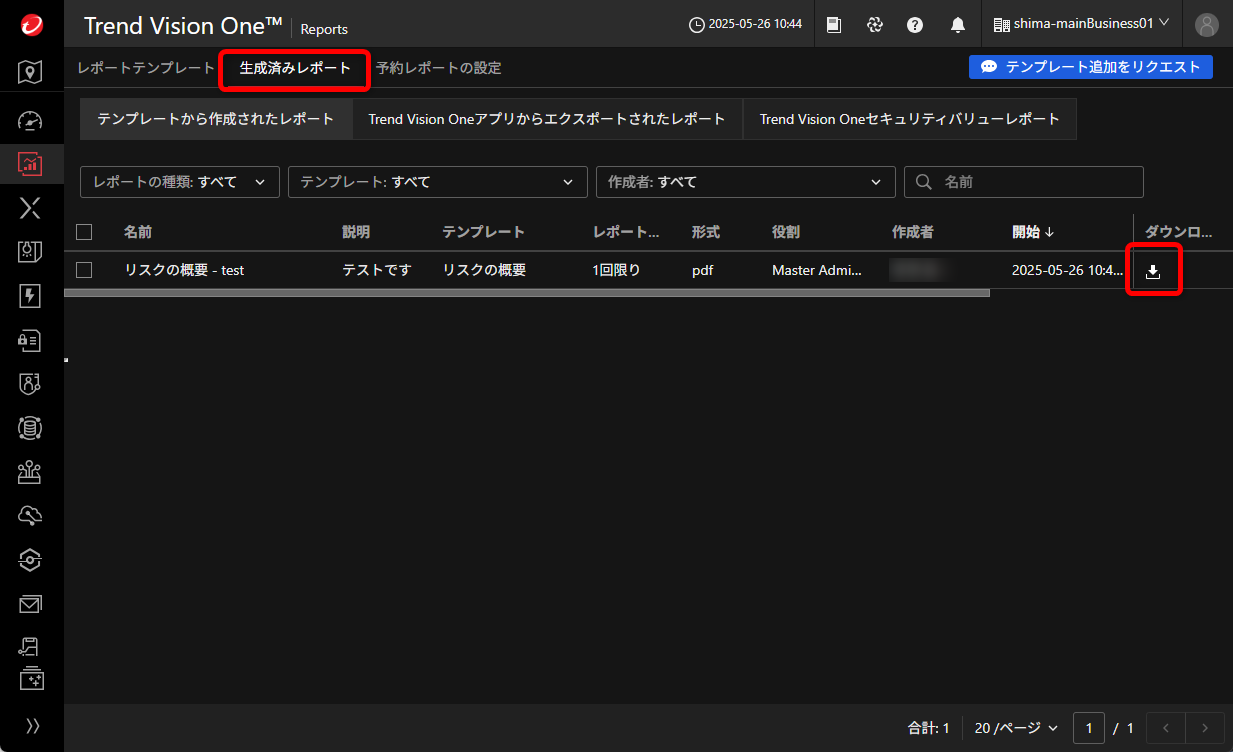1233x752 pixels.
Task: Click description cell テストです
Action: (377, 270)
